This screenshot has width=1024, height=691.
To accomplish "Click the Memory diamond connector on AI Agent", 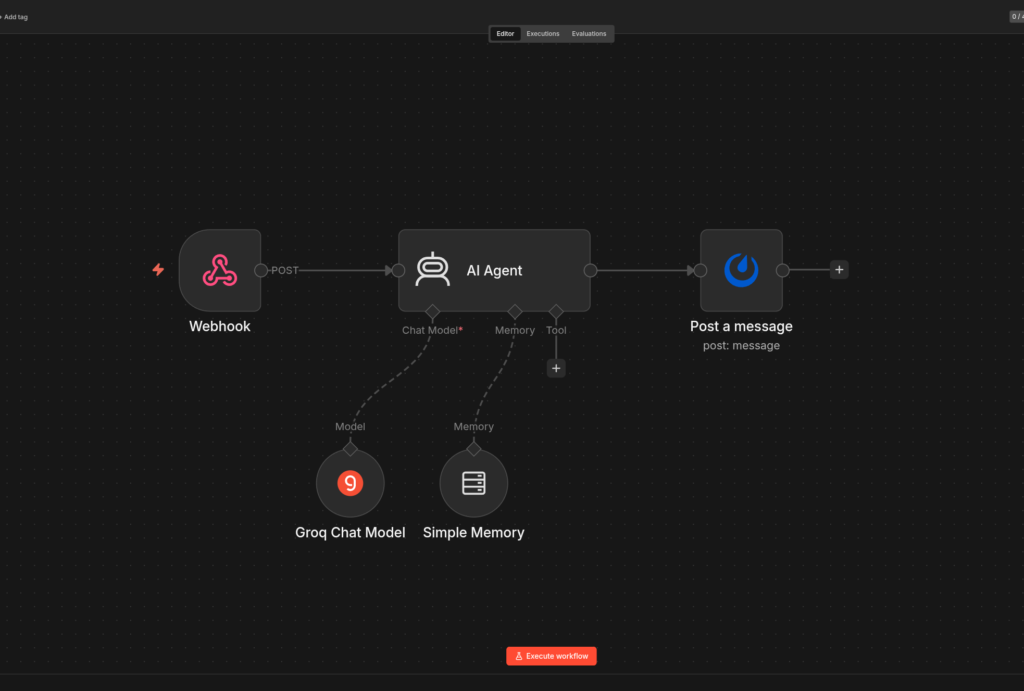I will click(515, 312).
